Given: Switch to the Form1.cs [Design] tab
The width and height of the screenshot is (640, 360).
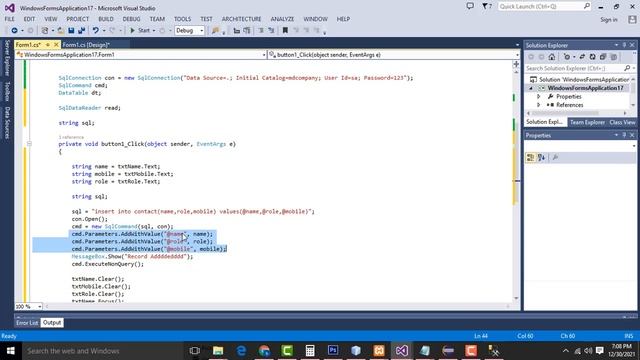Looking at the screenshot, I should 86,45.
